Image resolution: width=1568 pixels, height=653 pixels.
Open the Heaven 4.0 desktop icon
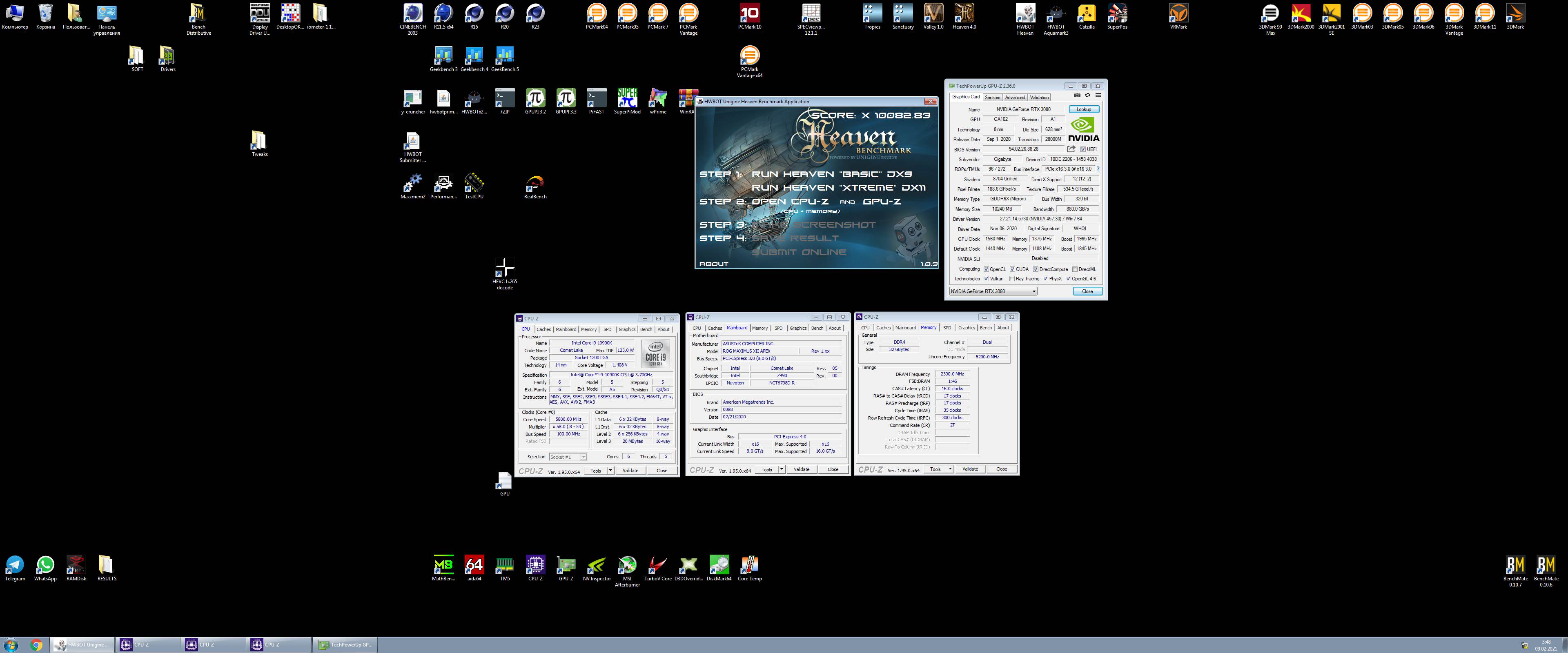coord(964,16)
